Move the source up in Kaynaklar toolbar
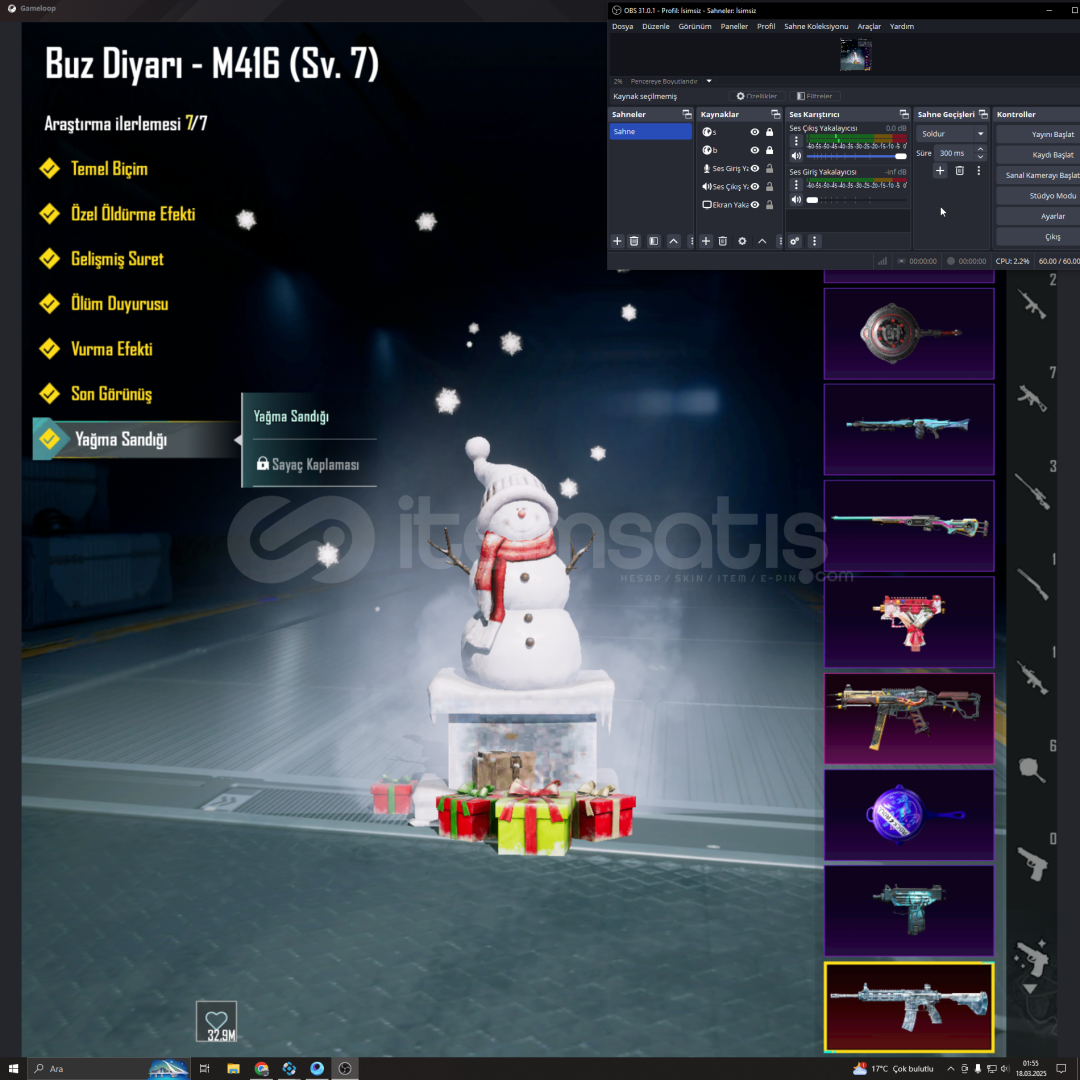 [x=762, y=241]
